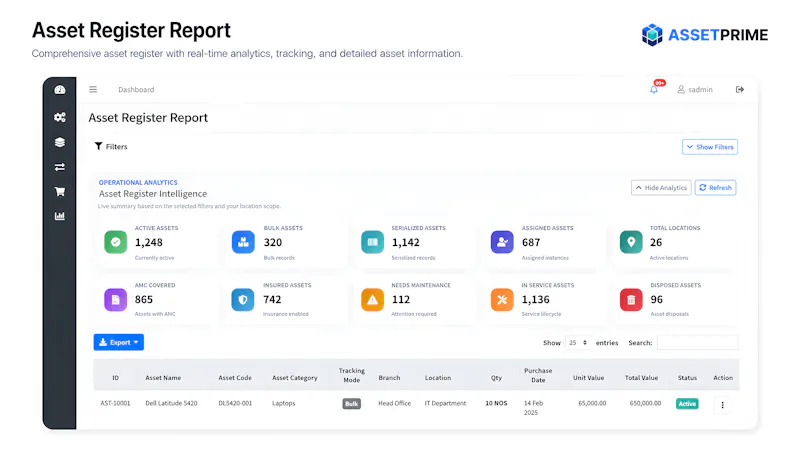Expand the Show Filters button
The image size is (800, 450).
(x=710, y=147)
